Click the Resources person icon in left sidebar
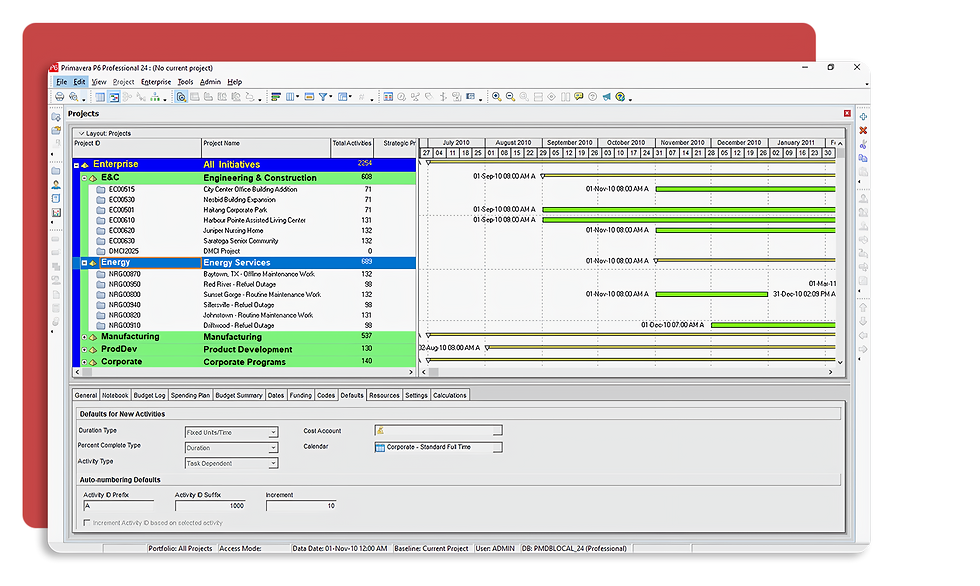This screenshot has width=980, height=586. [56, 185]
